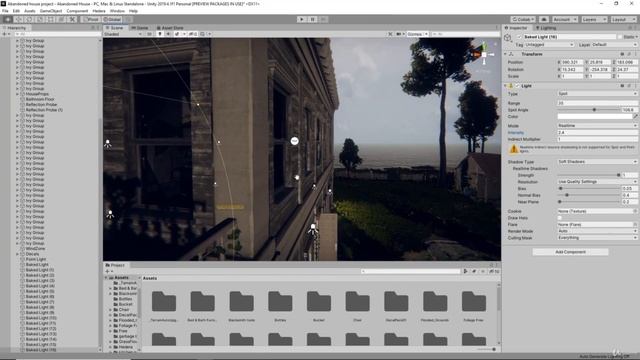
Task: Open the Cookie texture picker circle
Action: point(635,211)
